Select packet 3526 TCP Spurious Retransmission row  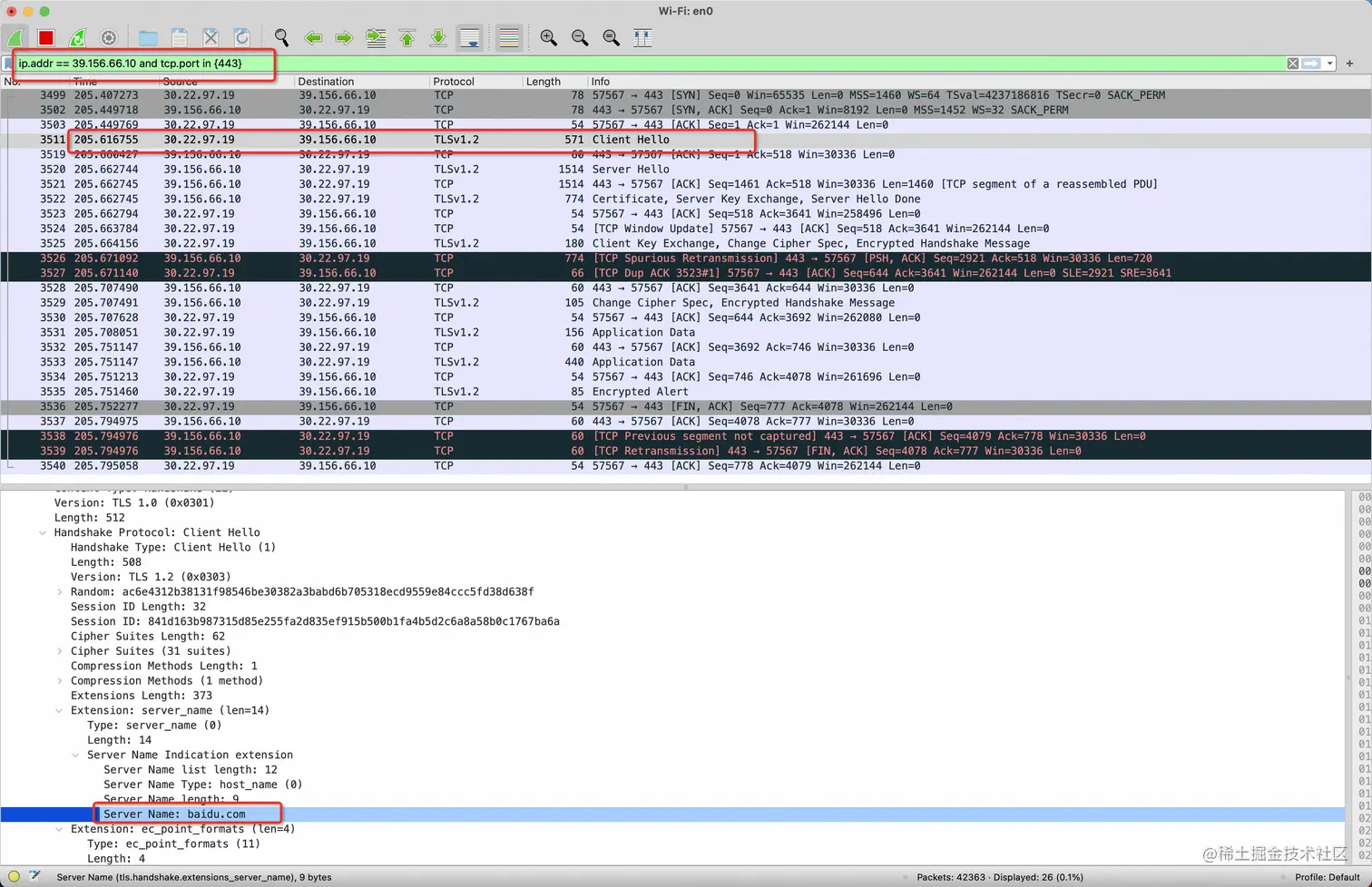click(685, 258)
